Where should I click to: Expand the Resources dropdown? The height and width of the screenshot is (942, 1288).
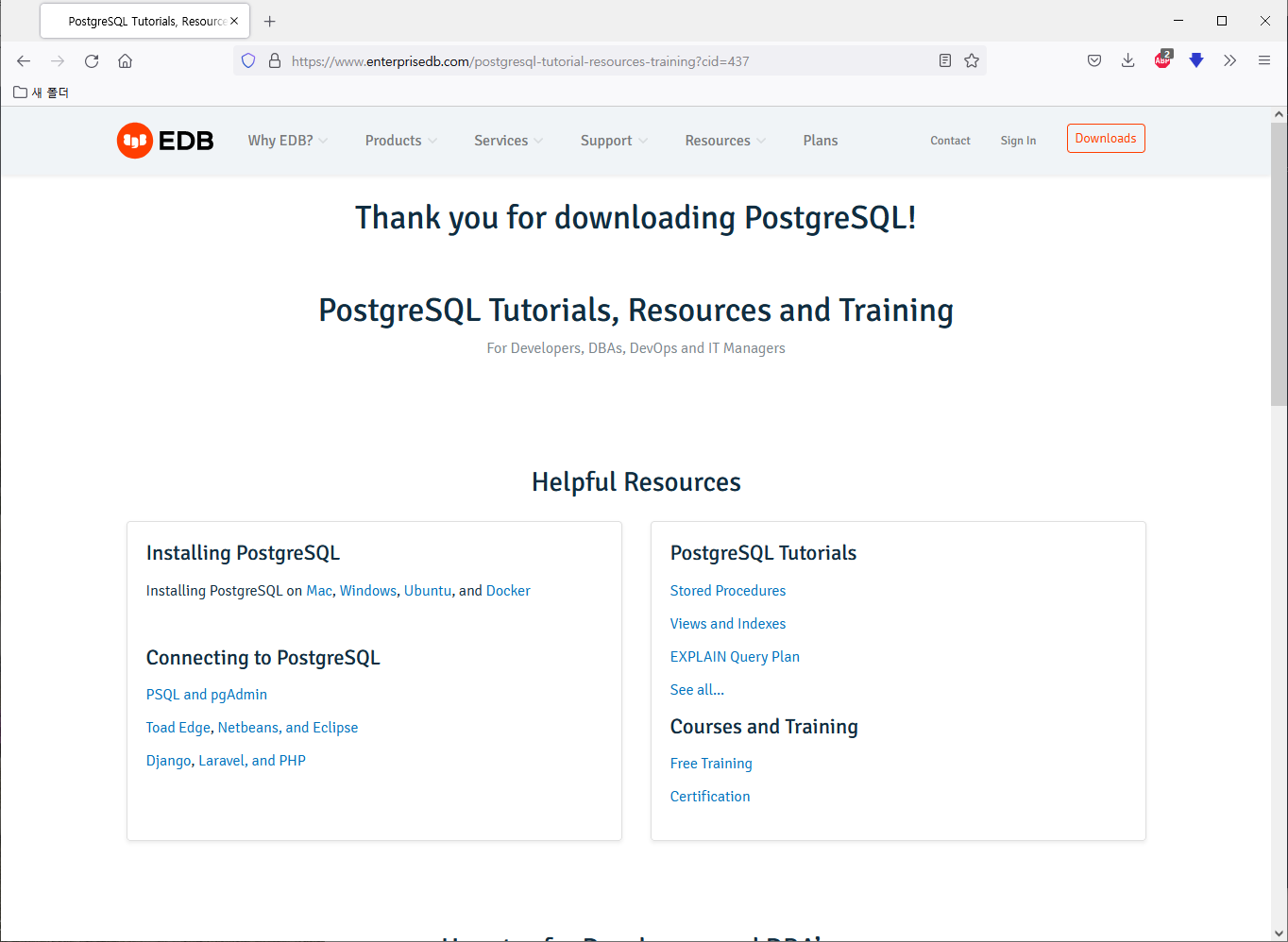tap(726, 141)
